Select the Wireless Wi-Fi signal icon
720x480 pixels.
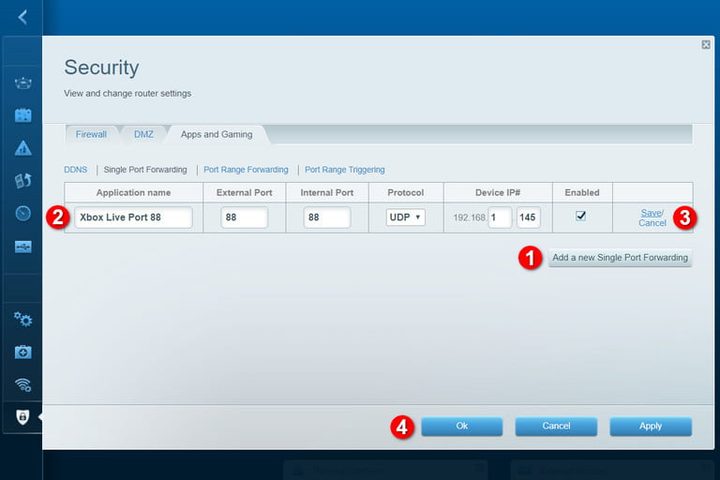tap(22, 384)
